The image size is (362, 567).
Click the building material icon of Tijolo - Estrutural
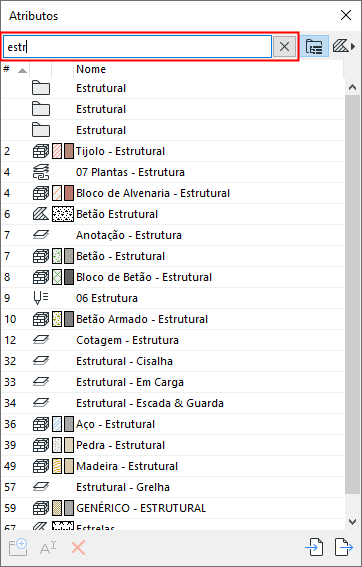click(x=41, y=151)
